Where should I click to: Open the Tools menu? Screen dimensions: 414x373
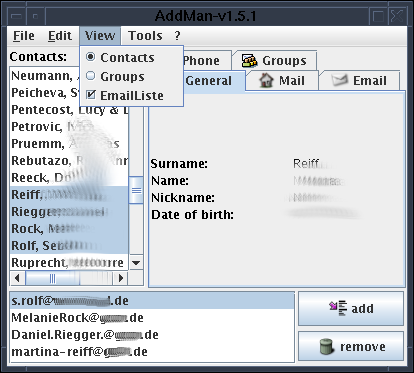pos(145,36)
